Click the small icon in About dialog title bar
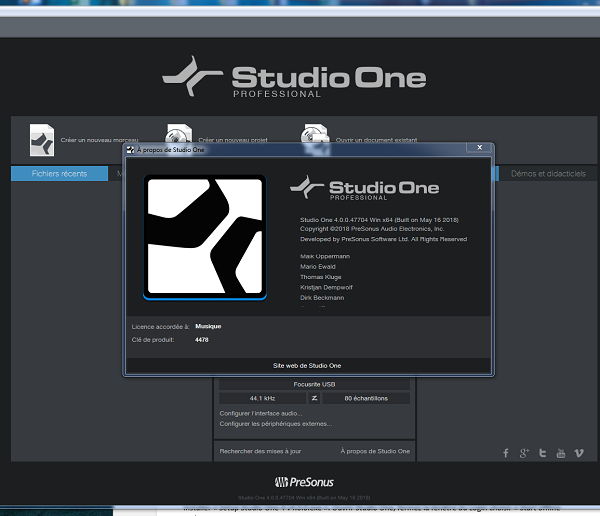The width and height of the screenshot is (600, 516). [130, 150]
